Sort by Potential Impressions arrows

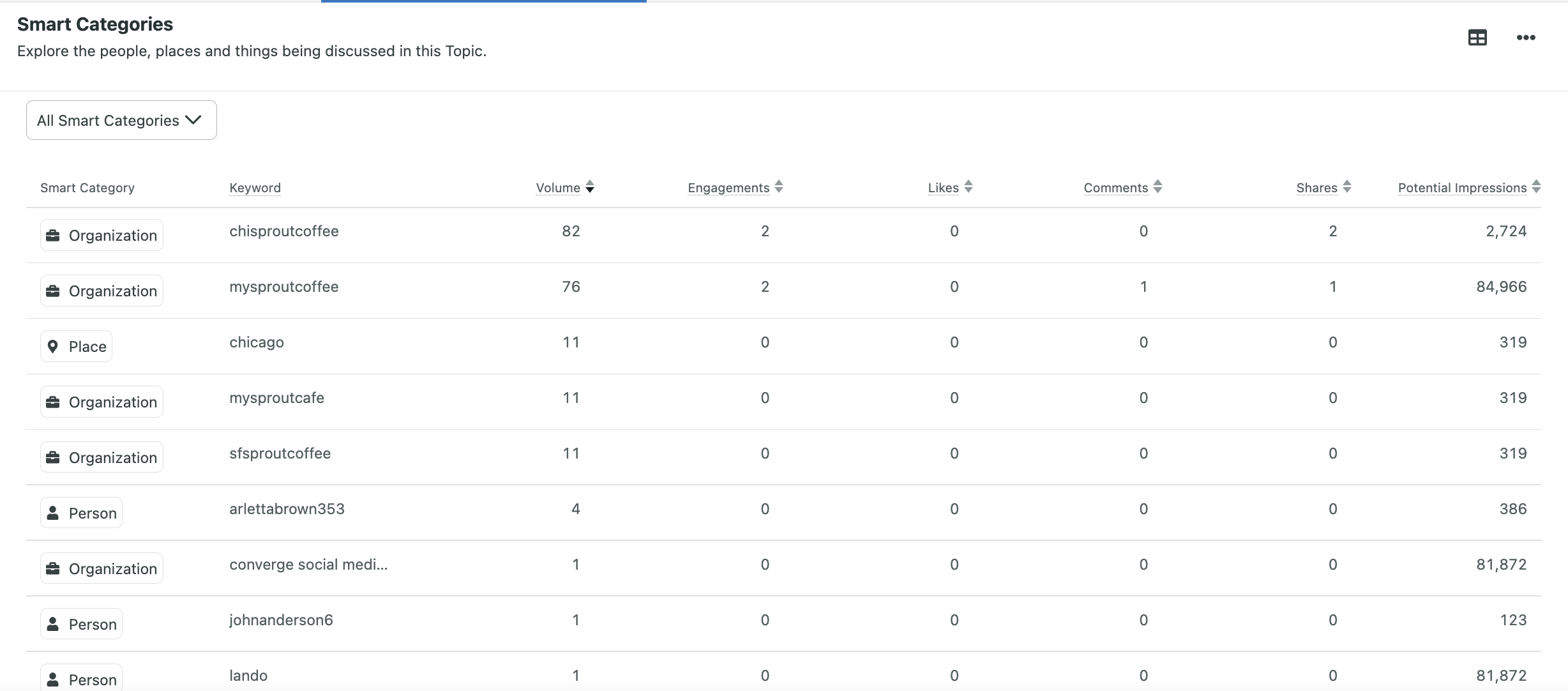coord(1537,187)
